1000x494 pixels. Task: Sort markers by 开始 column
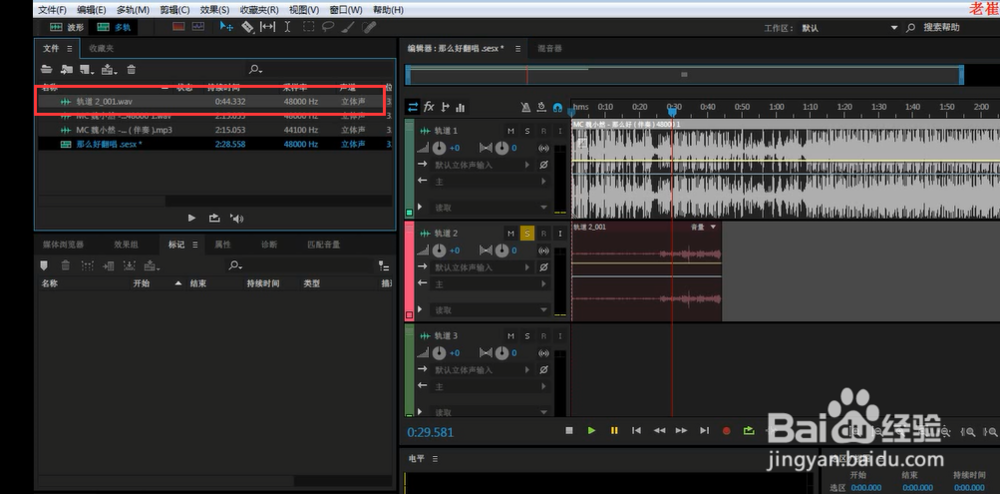click(x=142, y=284)
